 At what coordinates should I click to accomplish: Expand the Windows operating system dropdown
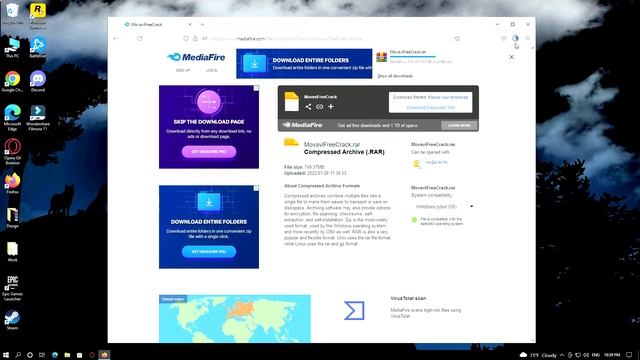point(444,207)
